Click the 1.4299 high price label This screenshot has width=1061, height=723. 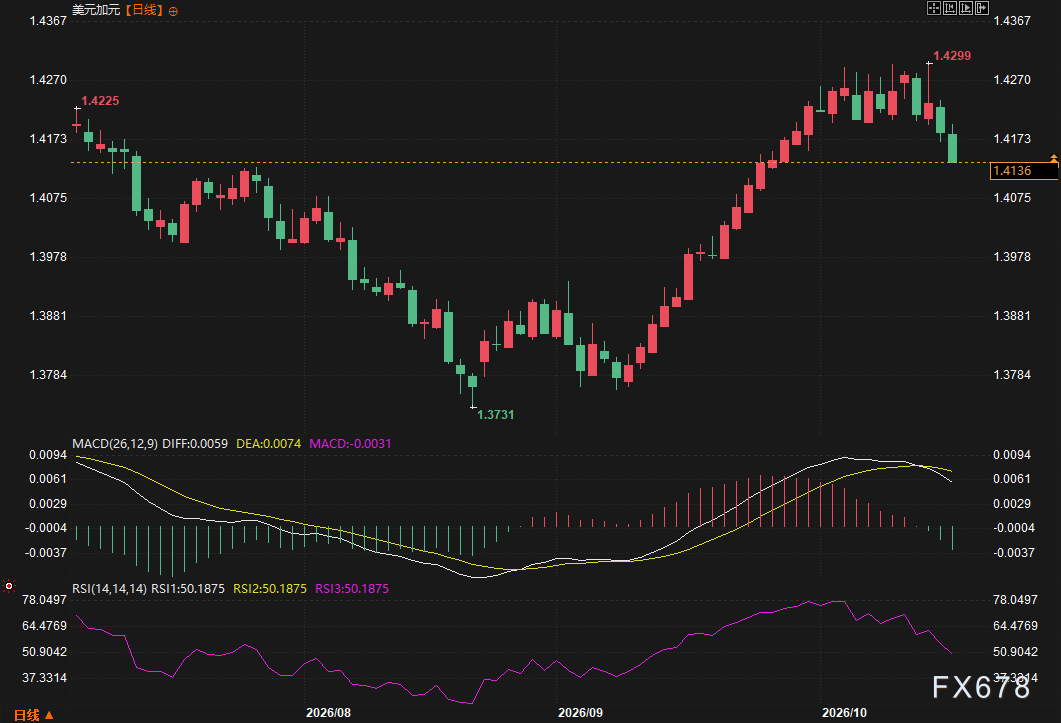point(952,56)
